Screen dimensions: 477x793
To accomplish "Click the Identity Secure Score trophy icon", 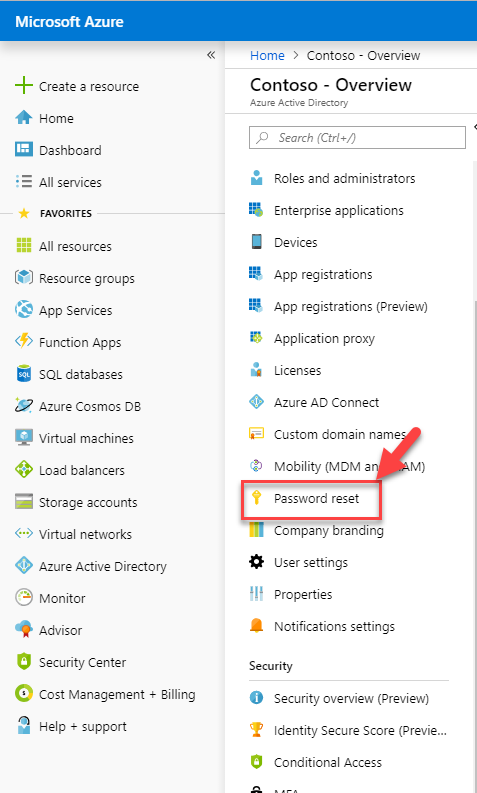I will point(256,729).
